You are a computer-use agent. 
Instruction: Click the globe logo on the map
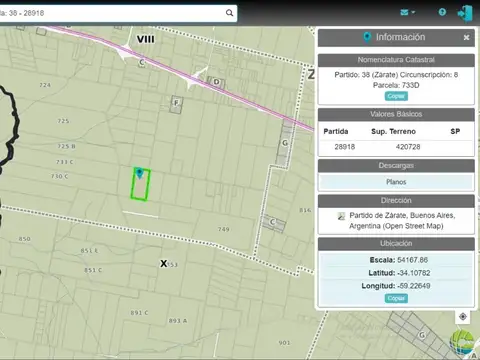click(x=462, y=343)
